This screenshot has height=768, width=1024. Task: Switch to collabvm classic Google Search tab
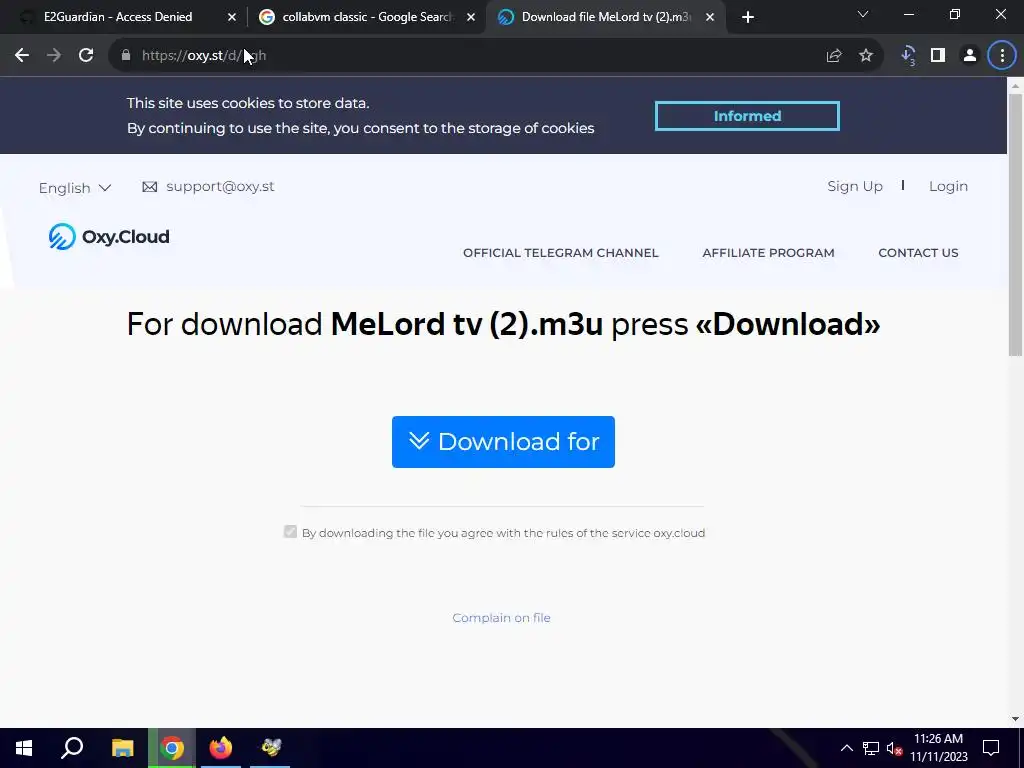(368, 17)
